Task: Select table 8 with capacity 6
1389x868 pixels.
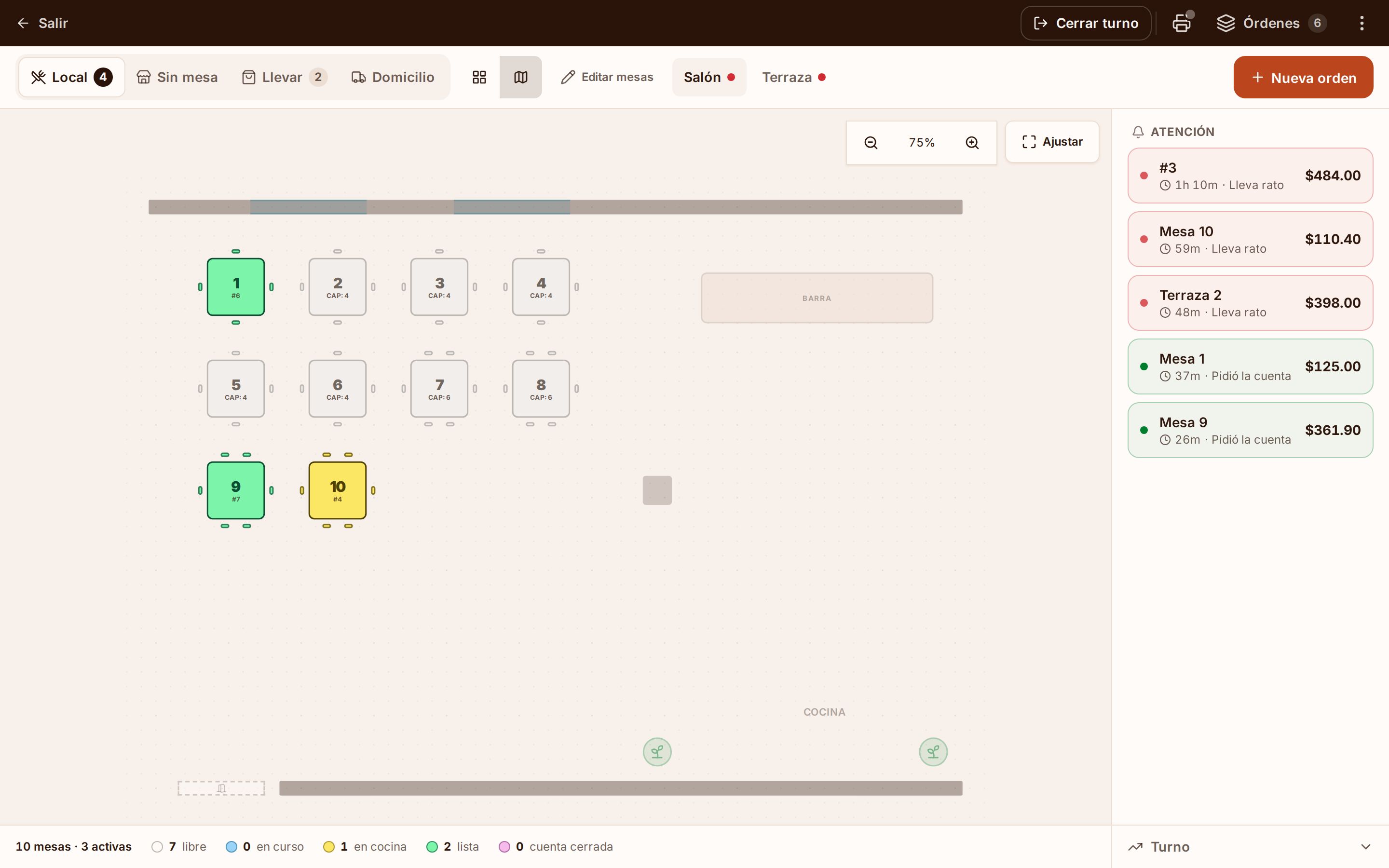Action: [x=541, y=389]
